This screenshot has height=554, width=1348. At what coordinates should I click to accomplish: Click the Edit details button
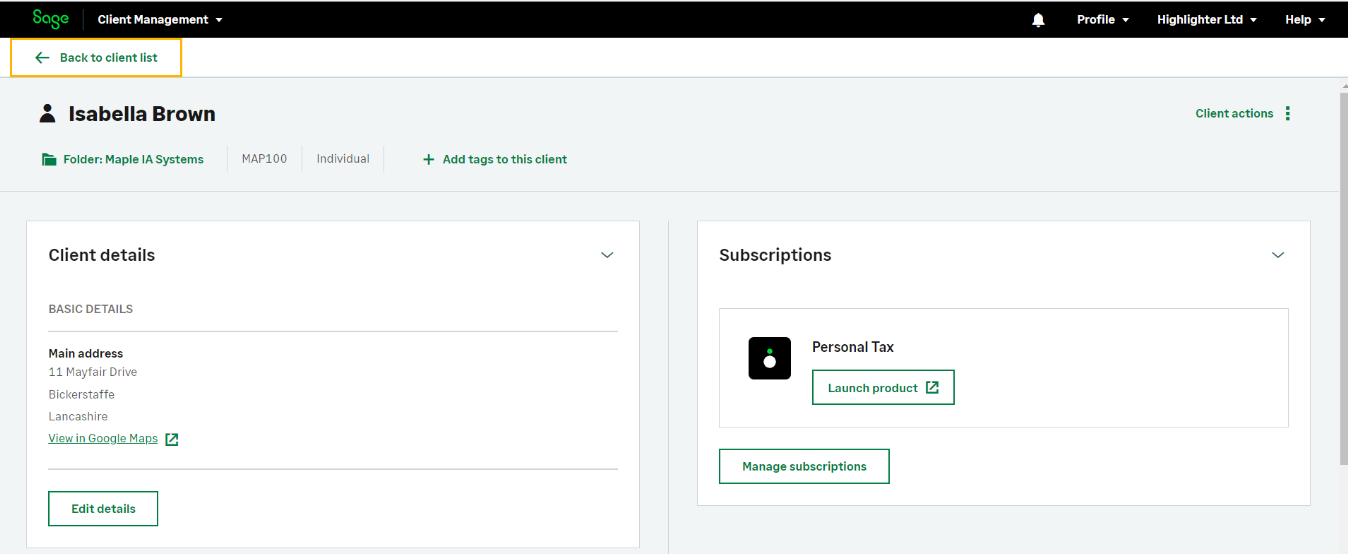point(103,508)
